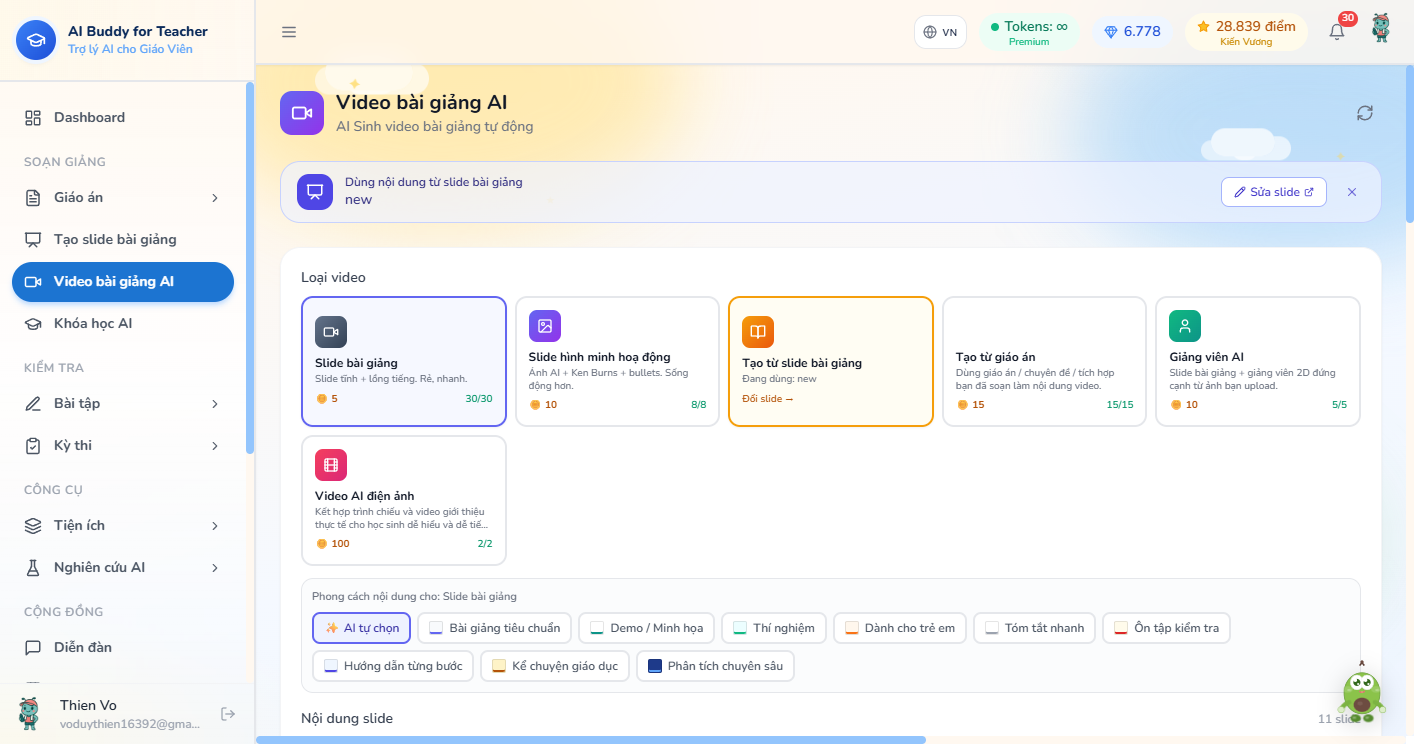
Task: Click the star points 28.839 điểm badge
Action: click(1246, 32)
